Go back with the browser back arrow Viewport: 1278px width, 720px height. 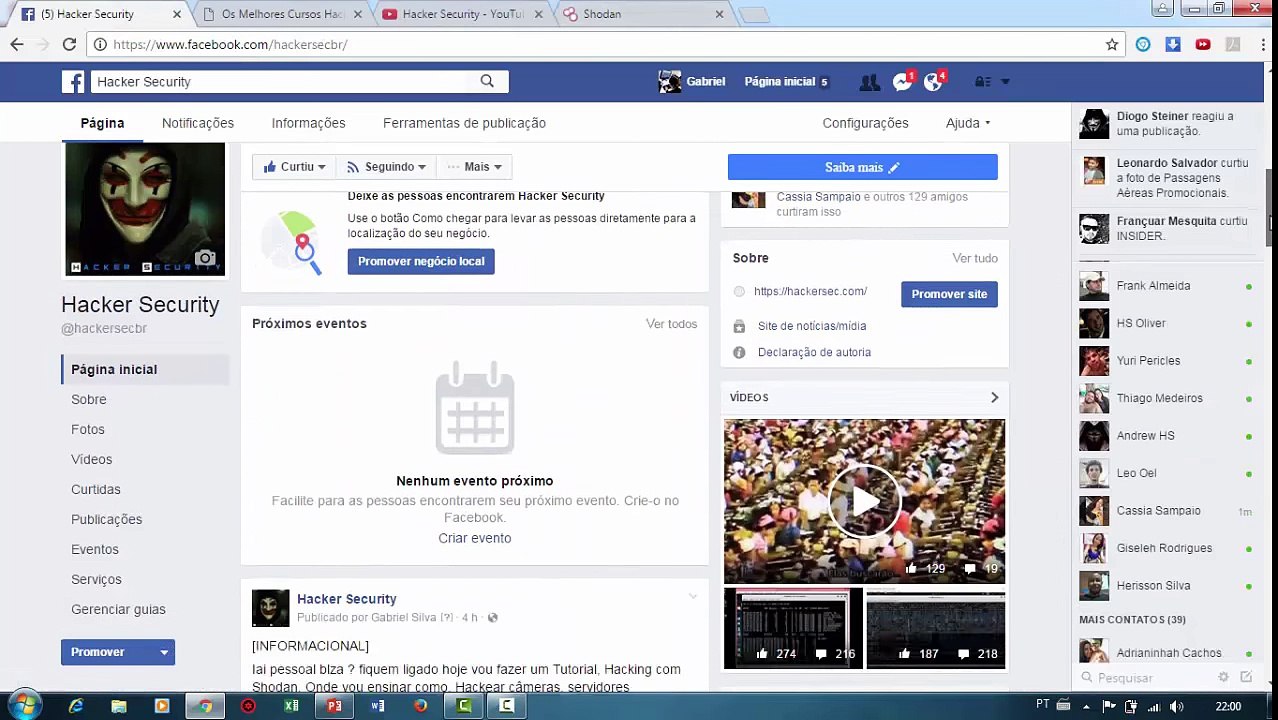coord(17,44)
